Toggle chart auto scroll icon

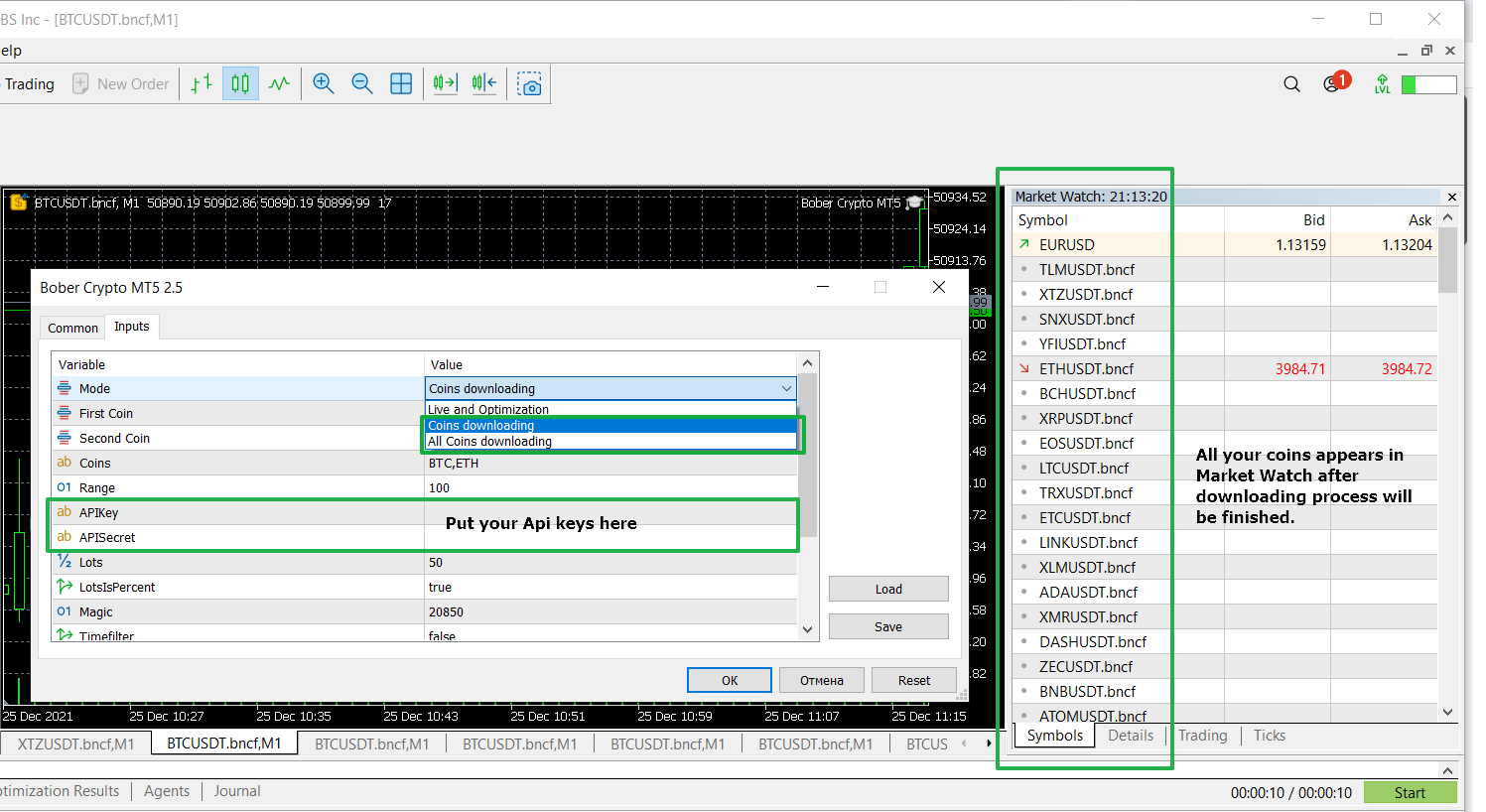[446, 84]
